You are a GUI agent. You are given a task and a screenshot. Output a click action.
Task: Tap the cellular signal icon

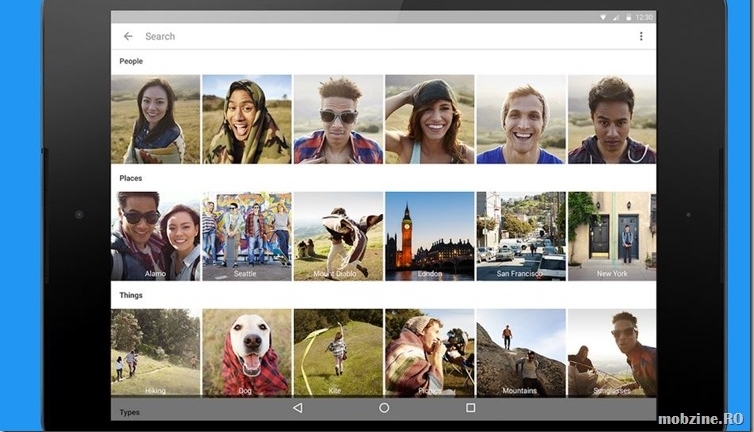click(616, 17)
